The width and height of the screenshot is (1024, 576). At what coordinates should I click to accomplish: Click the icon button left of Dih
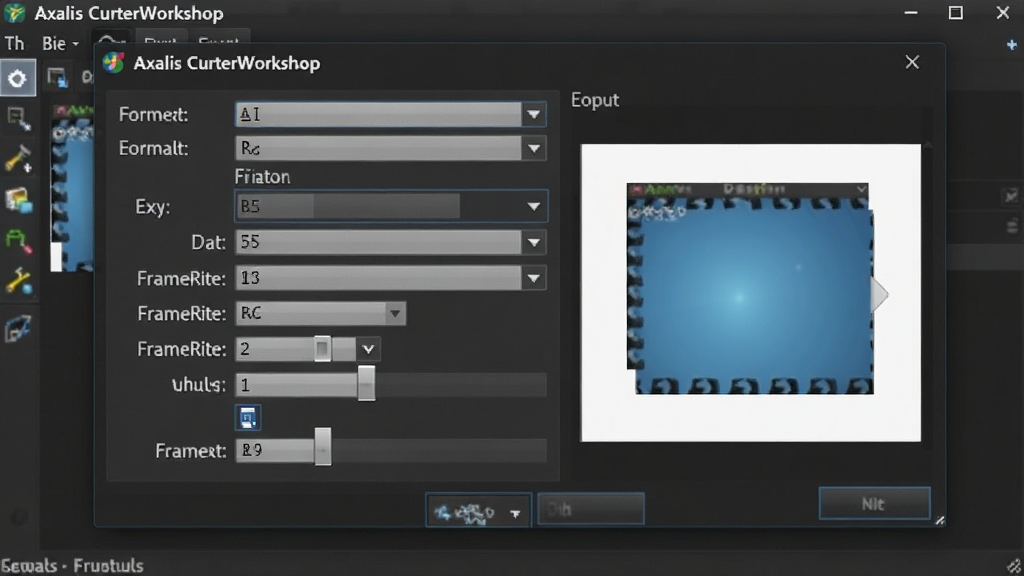click(478, 510)
